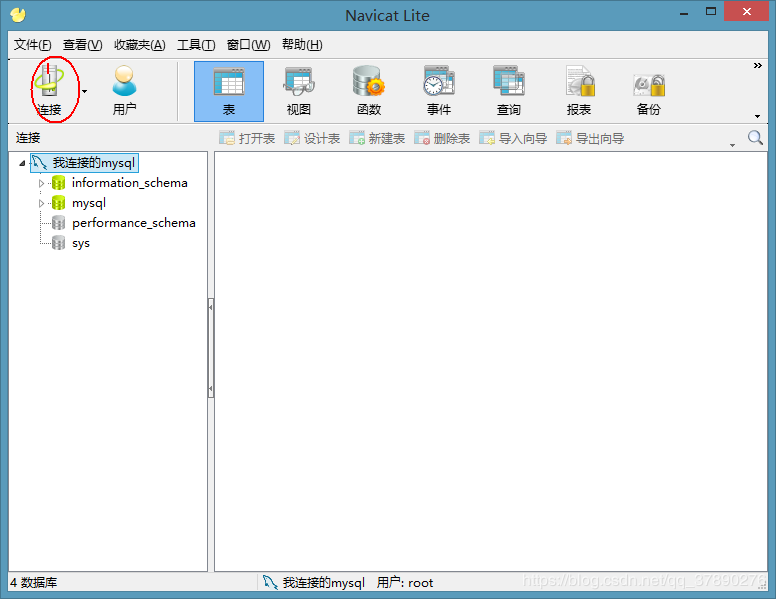Open the dropdown arrow beside 连接 button
This screenshot has height=599, width=776.
pos(85,92)
